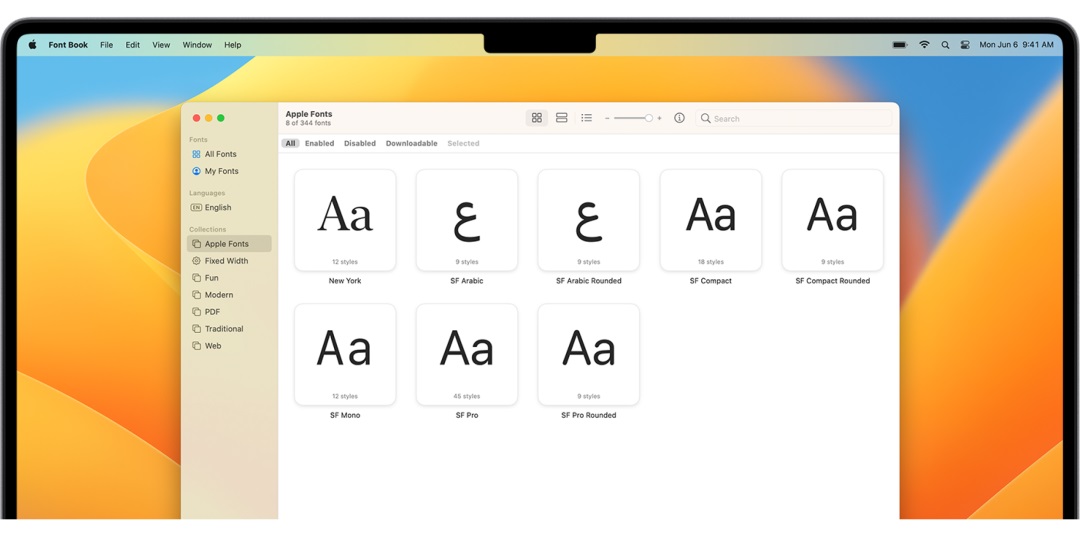The height and width of the screenshot is (536, 1080).
Task: Open the Font Book menu
Action: [68, 45]
